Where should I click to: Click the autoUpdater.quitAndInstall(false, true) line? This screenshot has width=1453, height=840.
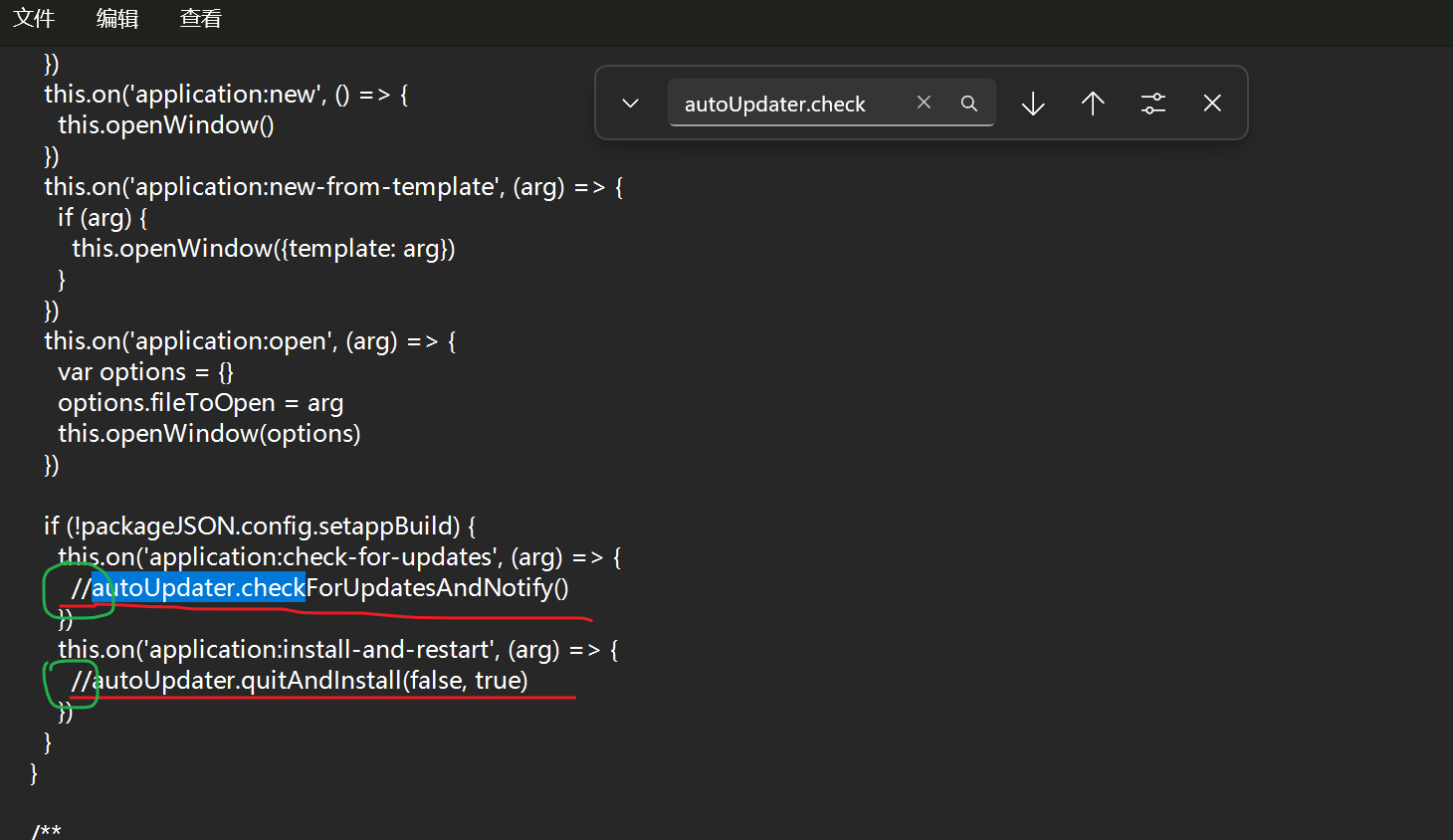(x=300, y=681)
